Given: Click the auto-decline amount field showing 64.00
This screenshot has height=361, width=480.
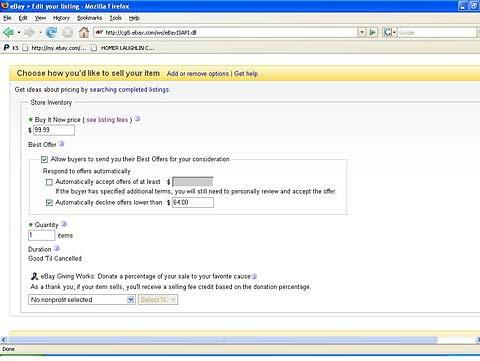Looking at the screenshot, I should pos(193,202).
